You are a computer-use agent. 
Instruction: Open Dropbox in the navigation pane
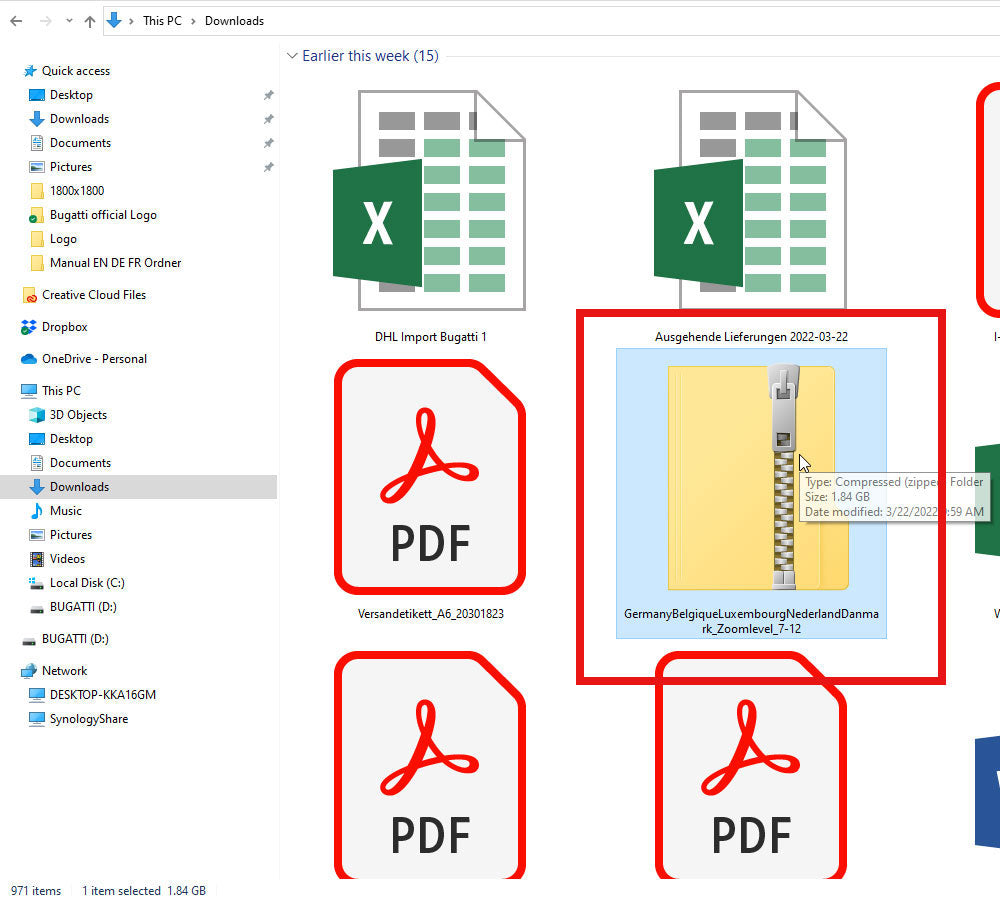[64, 327]
